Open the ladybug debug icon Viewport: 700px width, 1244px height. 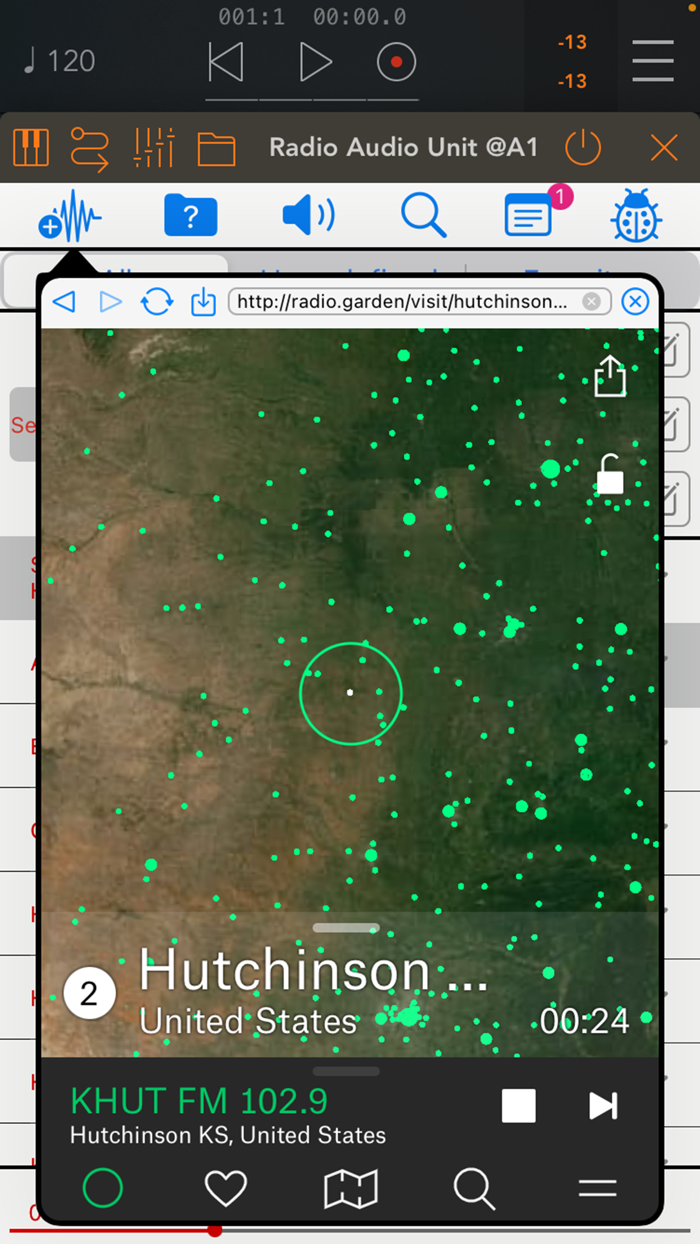(637, 216)
